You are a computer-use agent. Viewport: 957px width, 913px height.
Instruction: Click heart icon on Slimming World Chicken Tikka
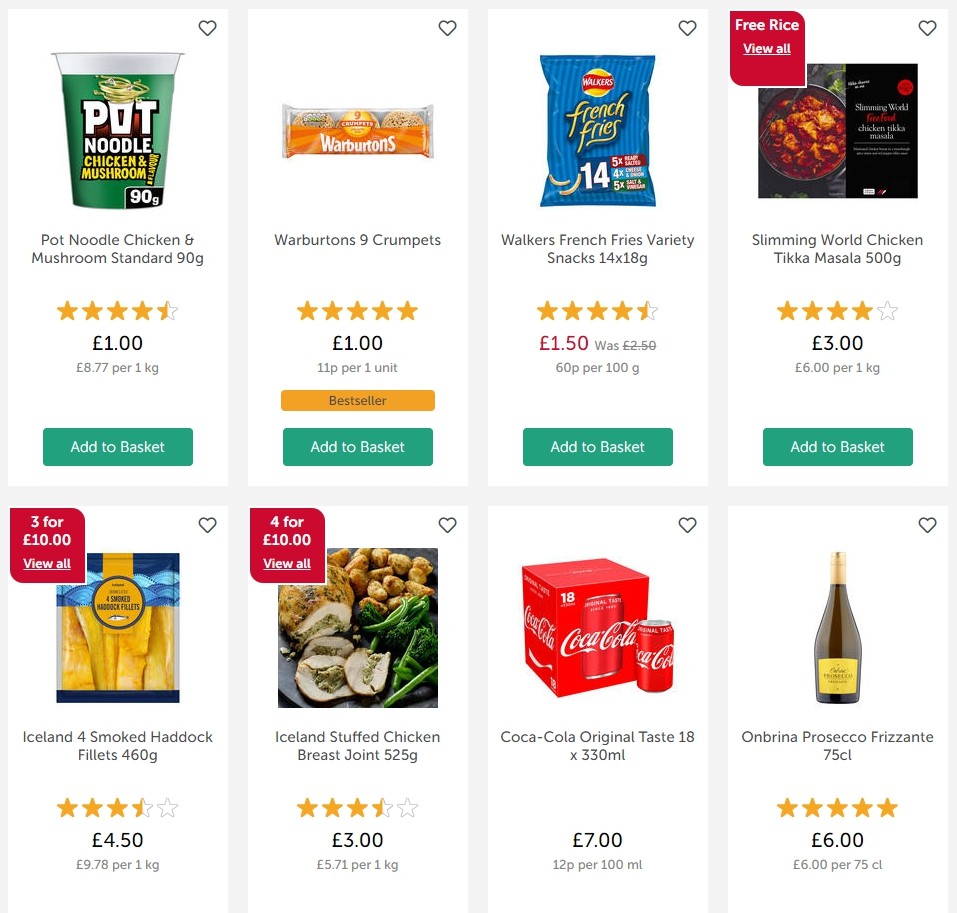[927, 28]
